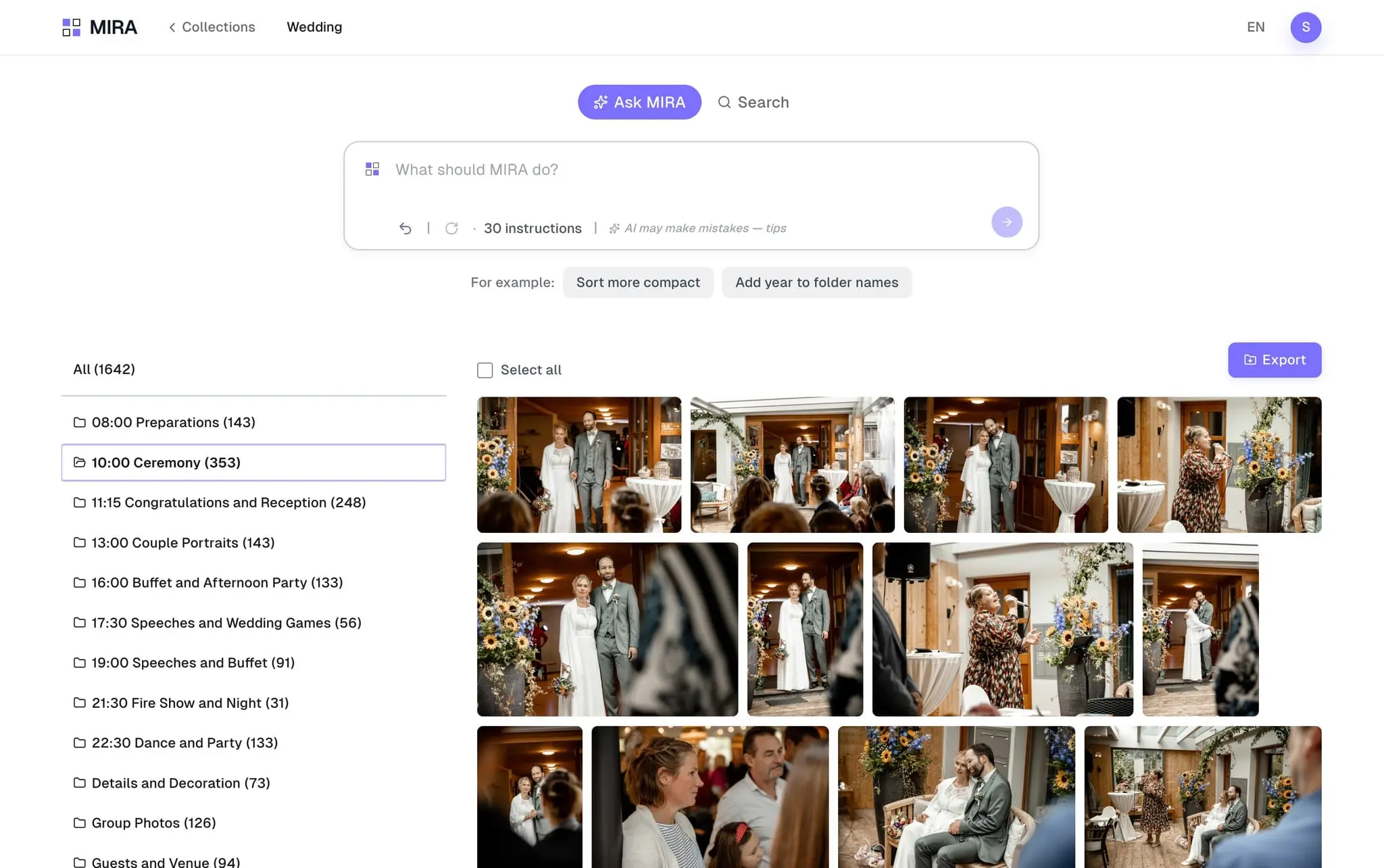Open wide second-row thumbnail of couple by sunflowers
The width and height of the screenshot is (1384, 868).
tap(608, 630)
